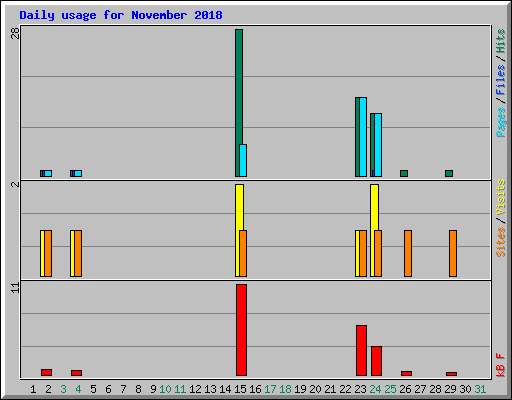The height and width of the screenshot is (400, 512).
Task: Click day label '23' on the x-axis
Action: tap(360, 389)
